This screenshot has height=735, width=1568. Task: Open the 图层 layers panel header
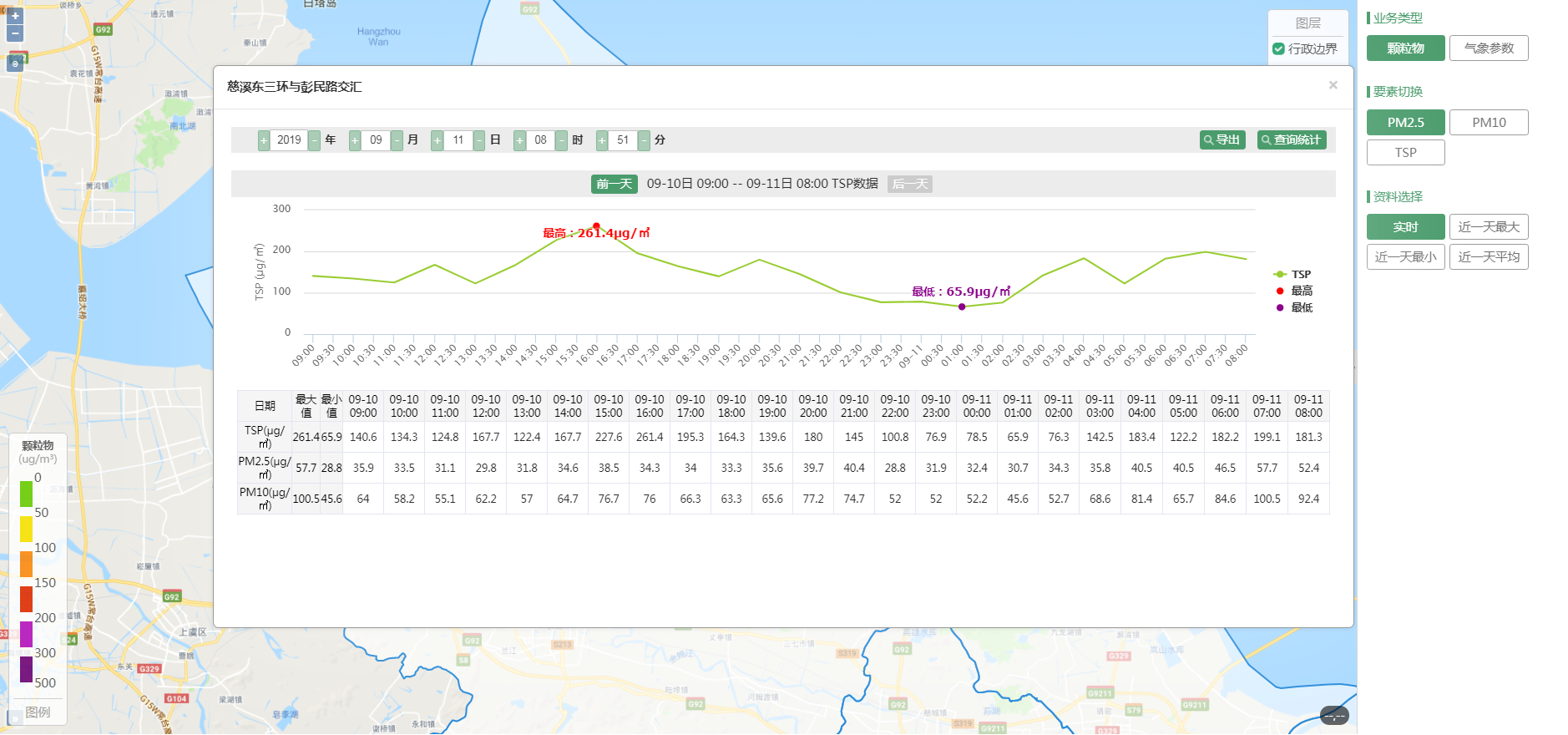coord(1308,23)
